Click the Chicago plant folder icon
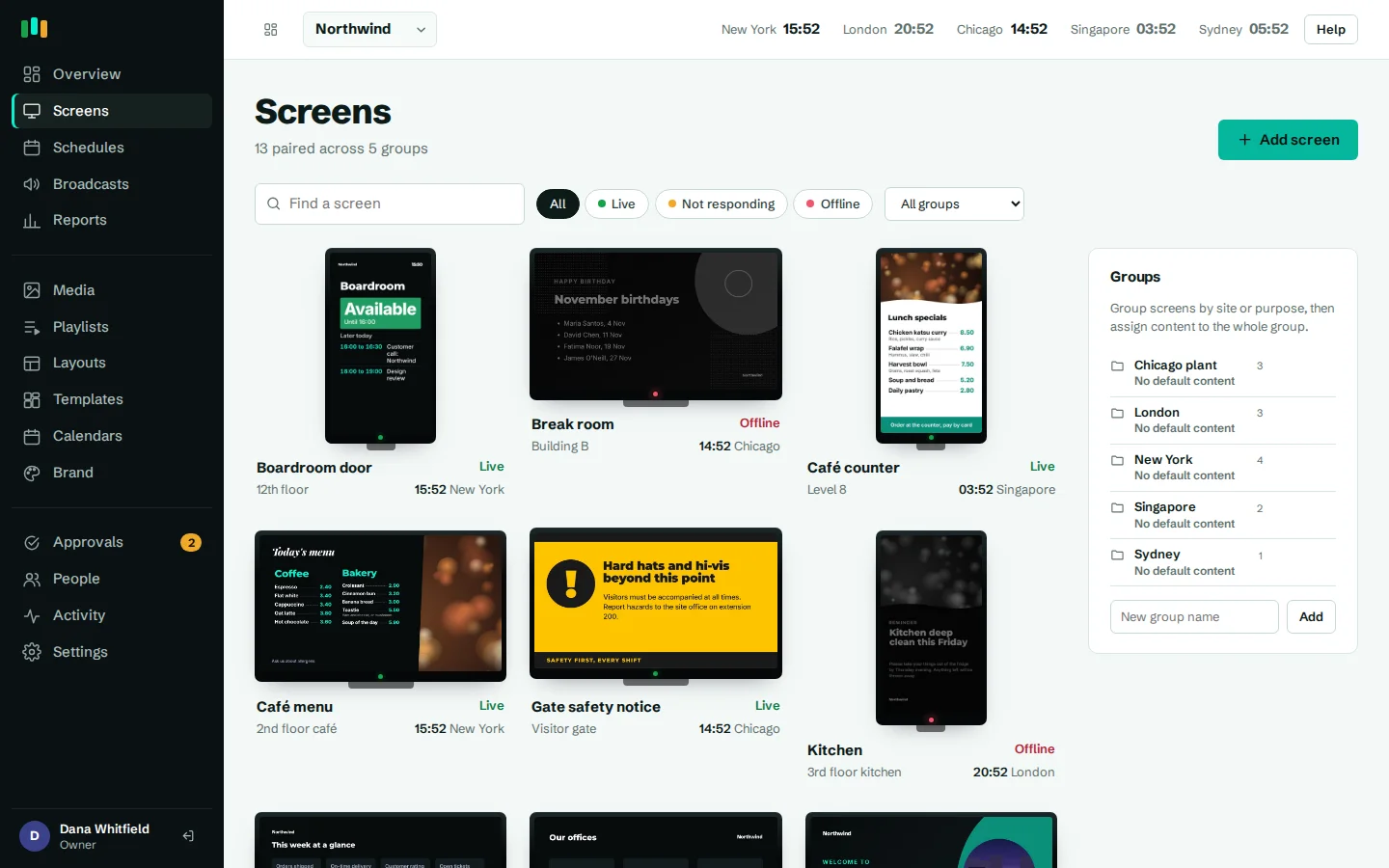Screen dimensions: 1389x868 pos(1117,366)
